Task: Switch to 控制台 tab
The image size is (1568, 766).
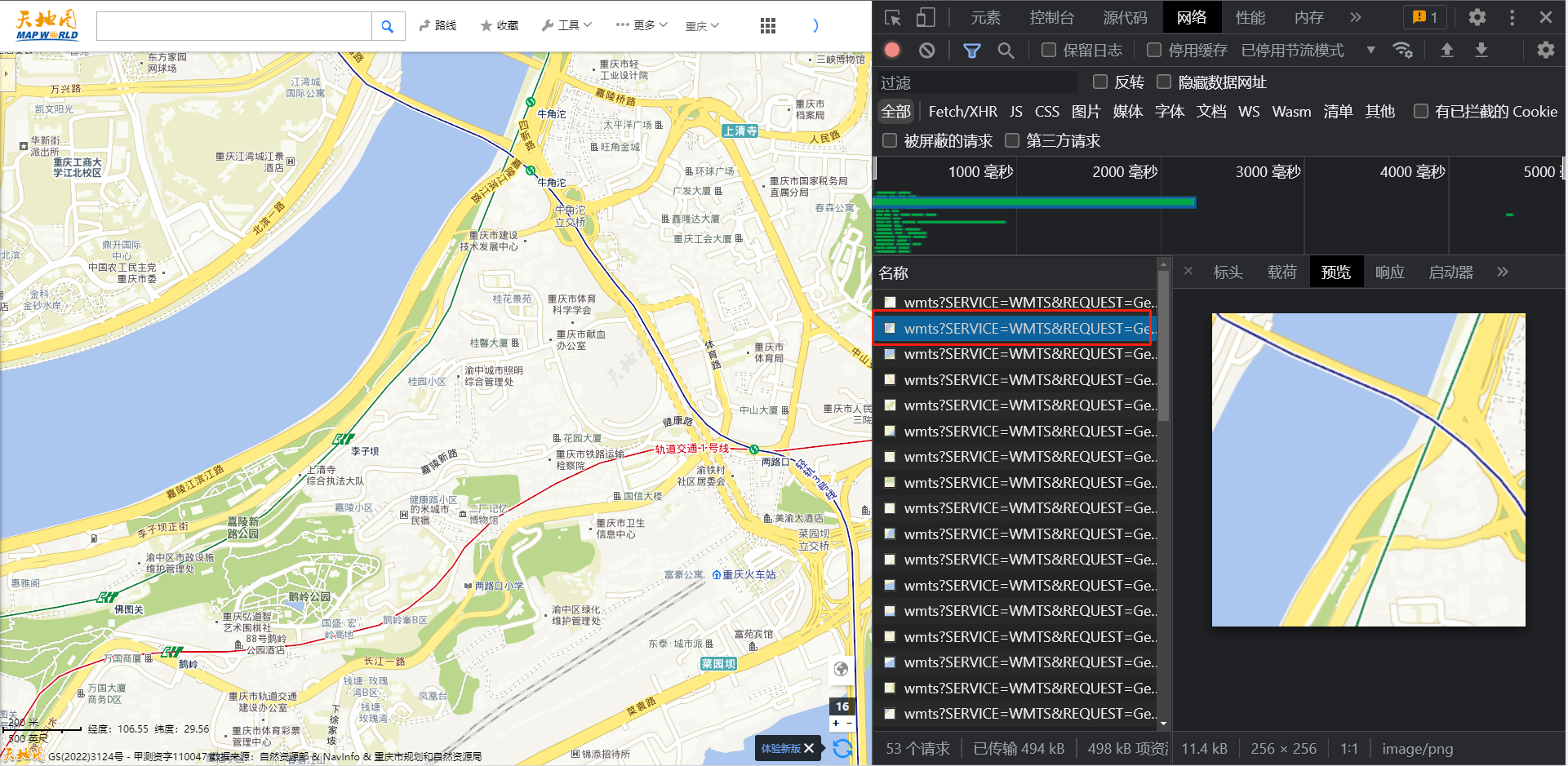Action: pyautogui.click(x=1052, y=17)
